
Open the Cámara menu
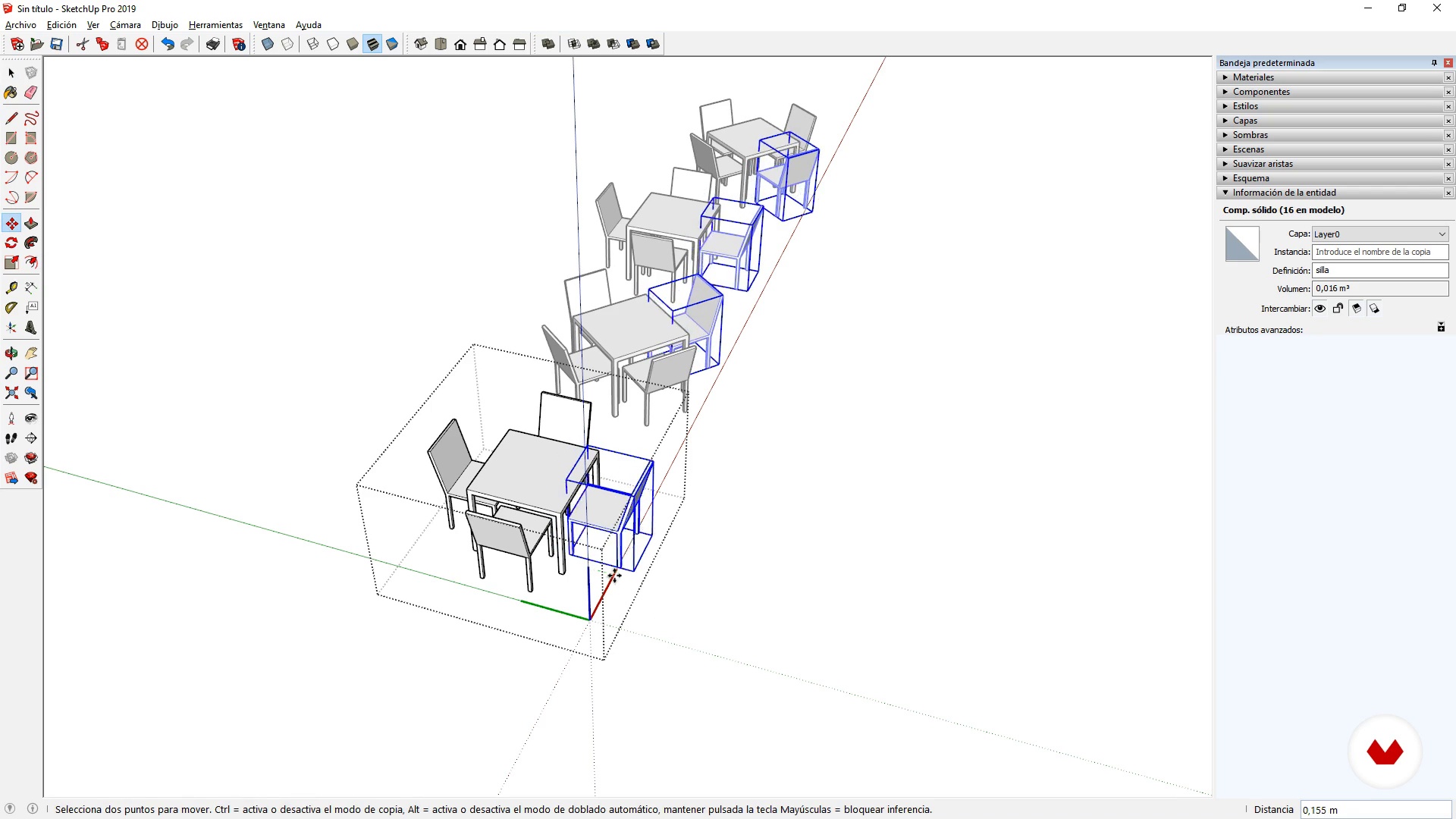[125, 25]
